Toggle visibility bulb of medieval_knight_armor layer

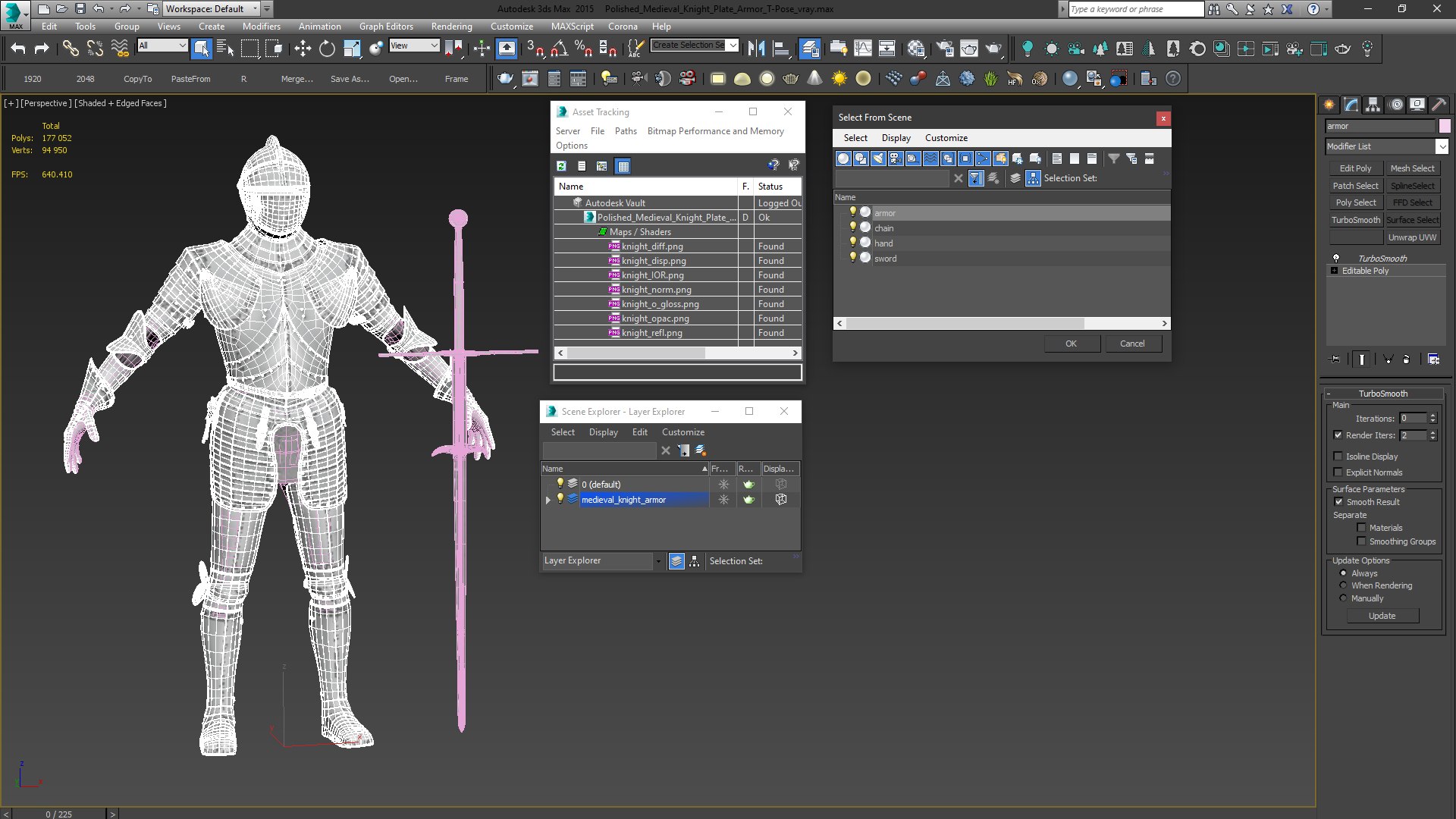[x=560, y=499]
